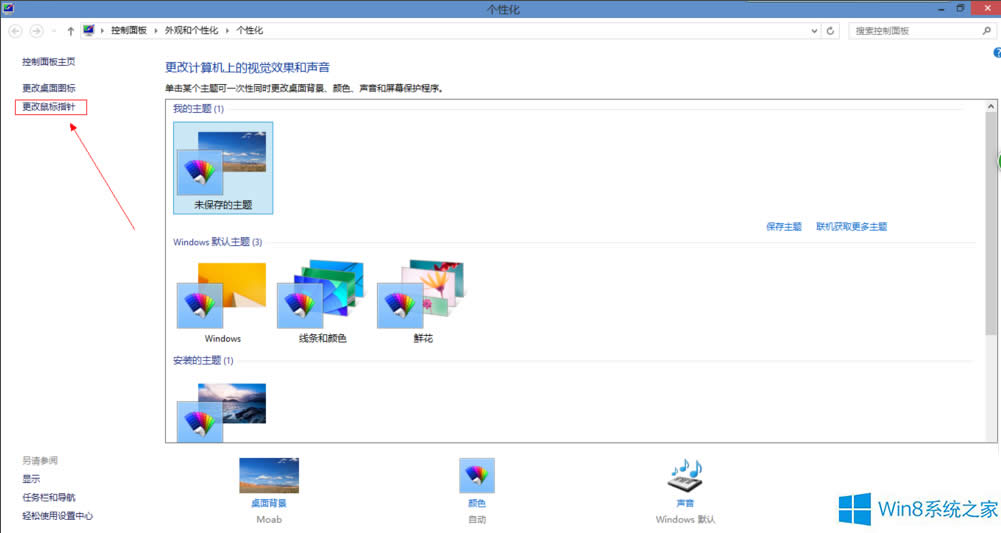
Task: Expand chevron after 外观和个性化 in breadcrumb
Action: tap(230, 31)
